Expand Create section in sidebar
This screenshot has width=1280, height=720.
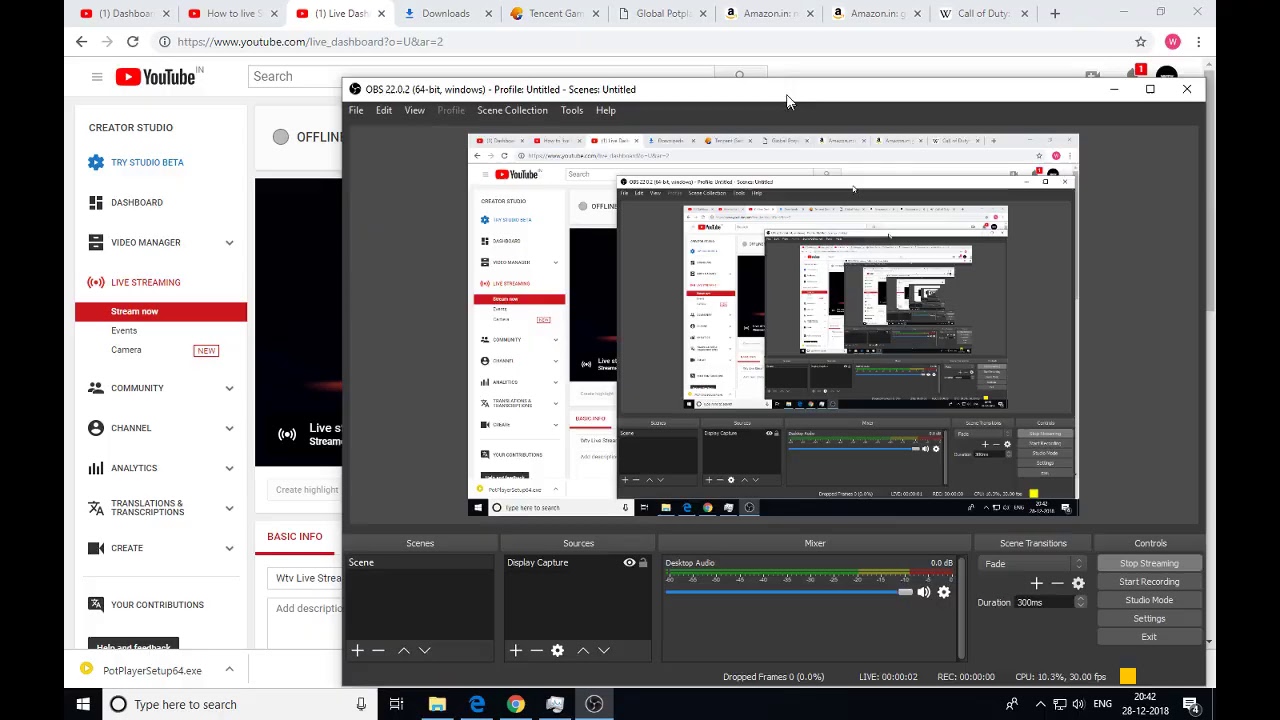229,548
